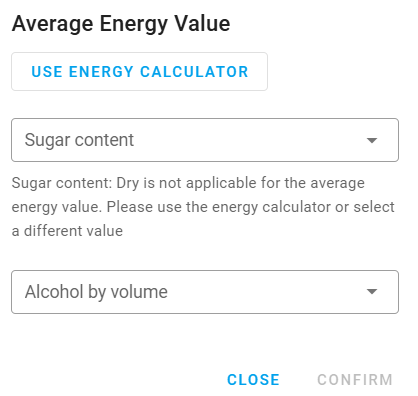Launch the energy calculator instead

139,71
